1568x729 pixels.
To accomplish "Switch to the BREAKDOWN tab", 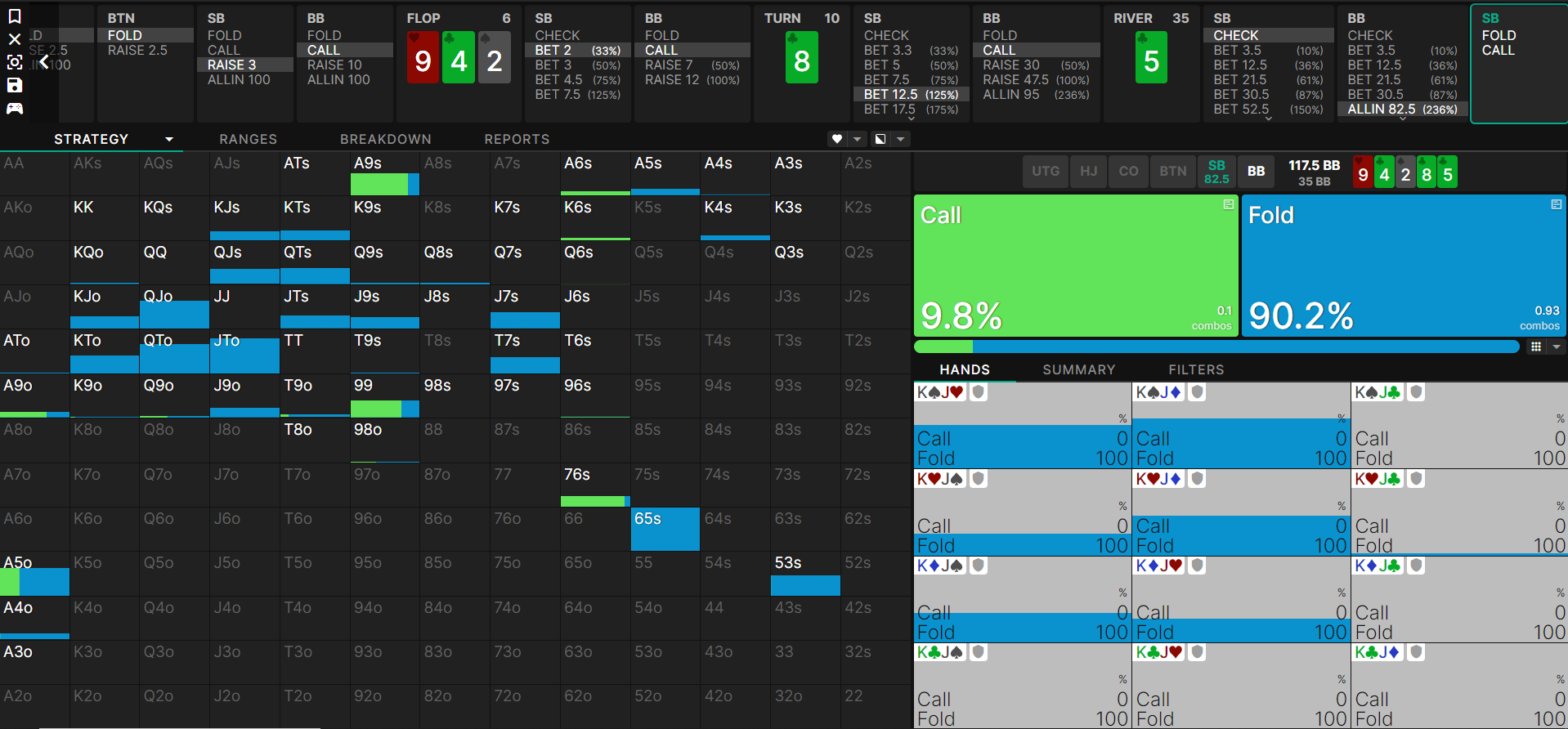I will coord(386,140).
